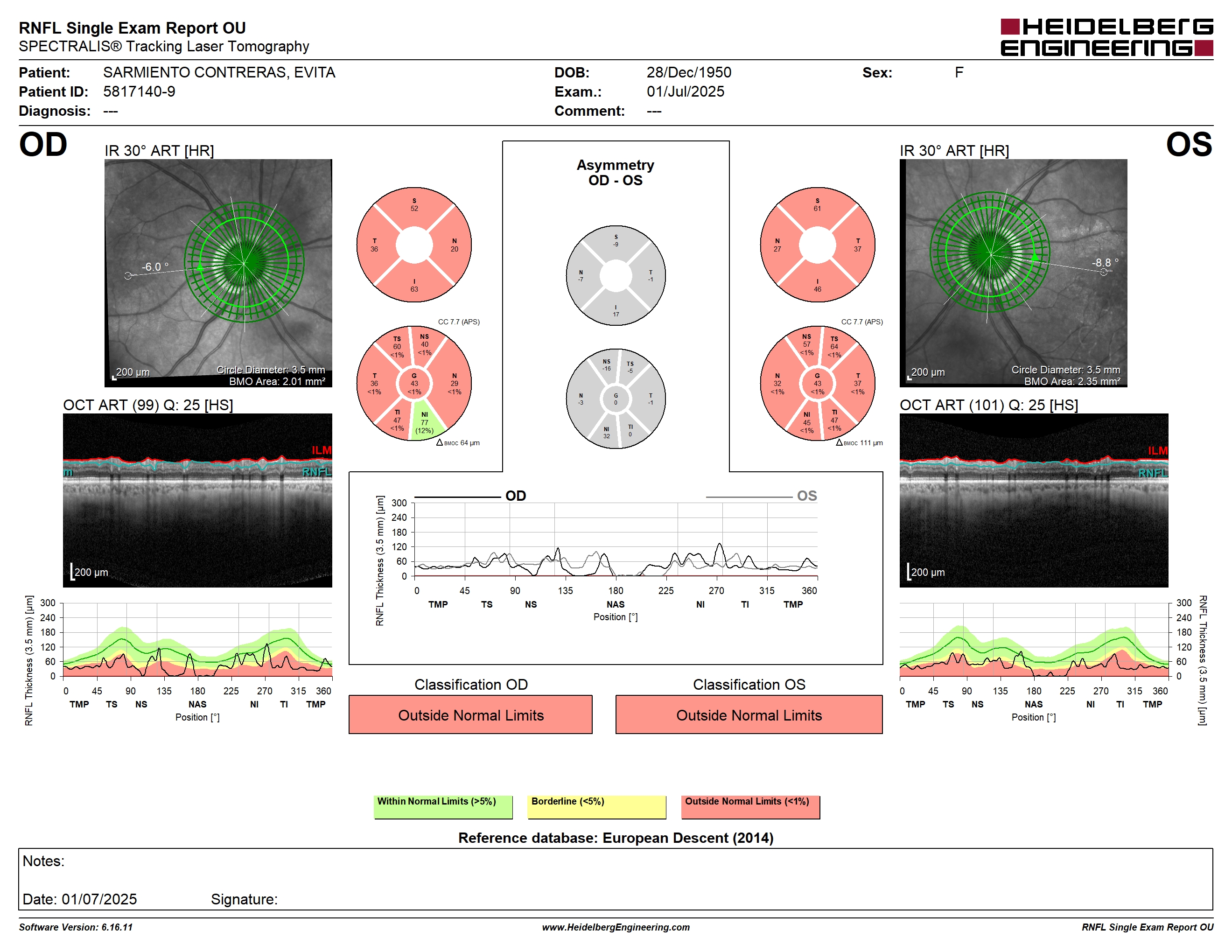Click the asymmetry NI sector value 32
The width and height of the screenshot is (1232, 952).
coord(606,436)
